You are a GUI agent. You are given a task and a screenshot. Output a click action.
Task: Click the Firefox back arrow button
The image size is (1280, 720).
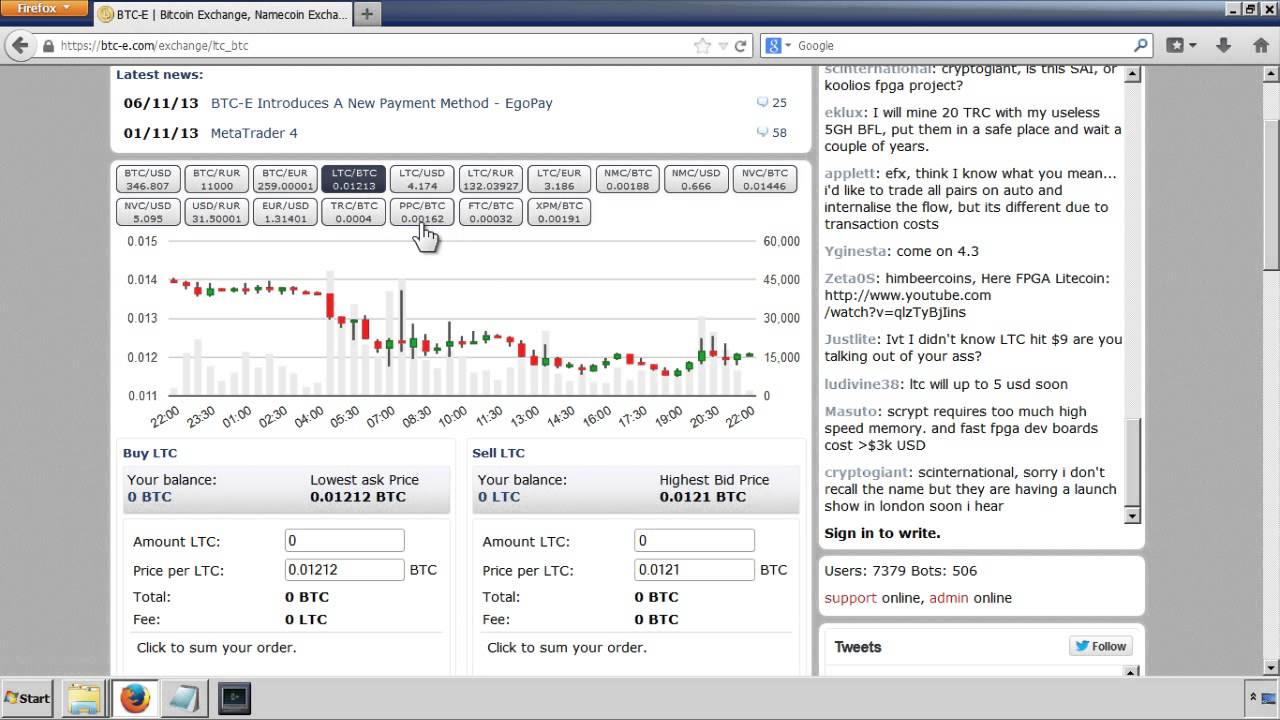pos(20,45)
